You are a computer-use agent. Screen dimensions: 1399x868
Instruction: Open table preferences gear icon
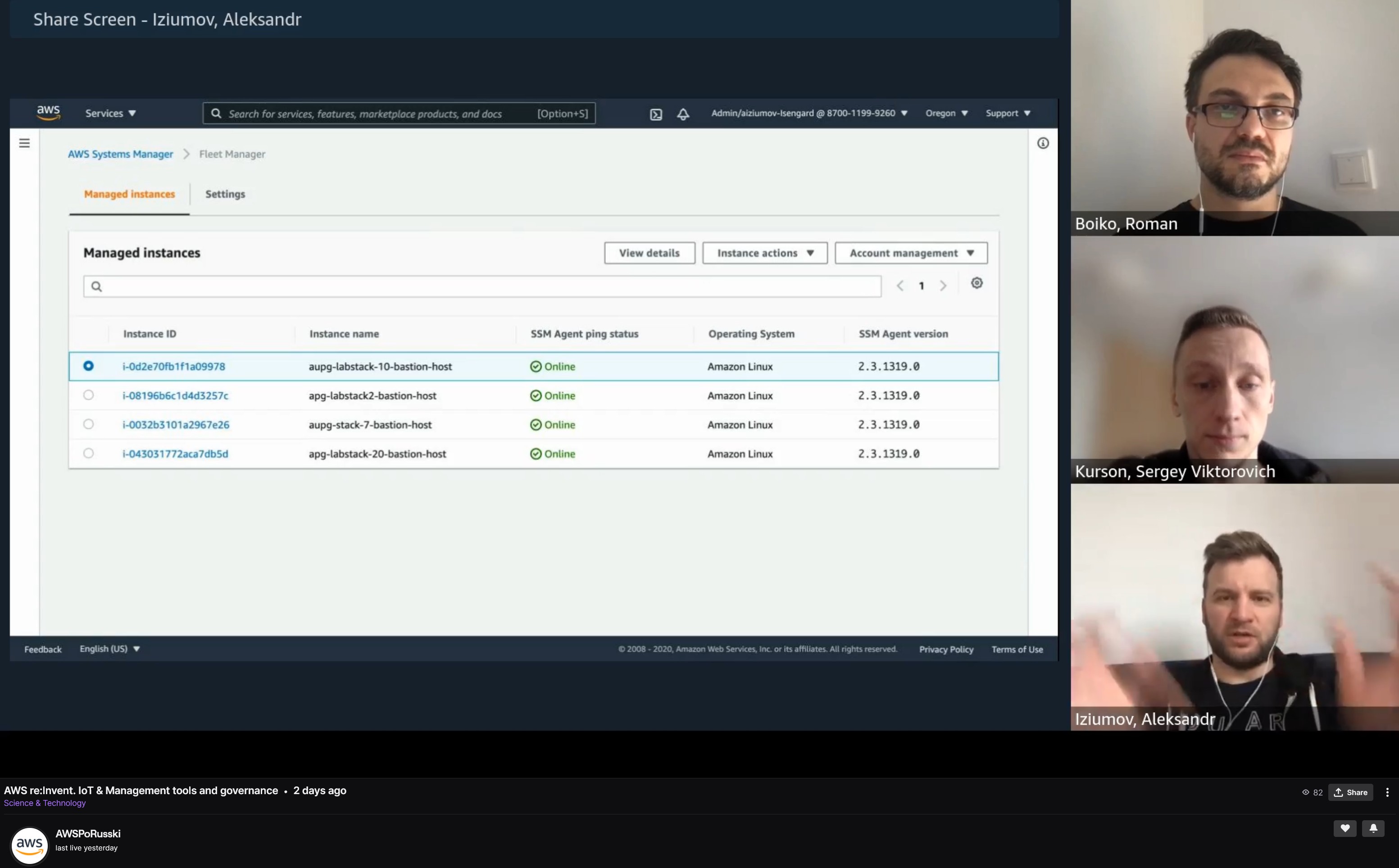[x=977, y=283]
